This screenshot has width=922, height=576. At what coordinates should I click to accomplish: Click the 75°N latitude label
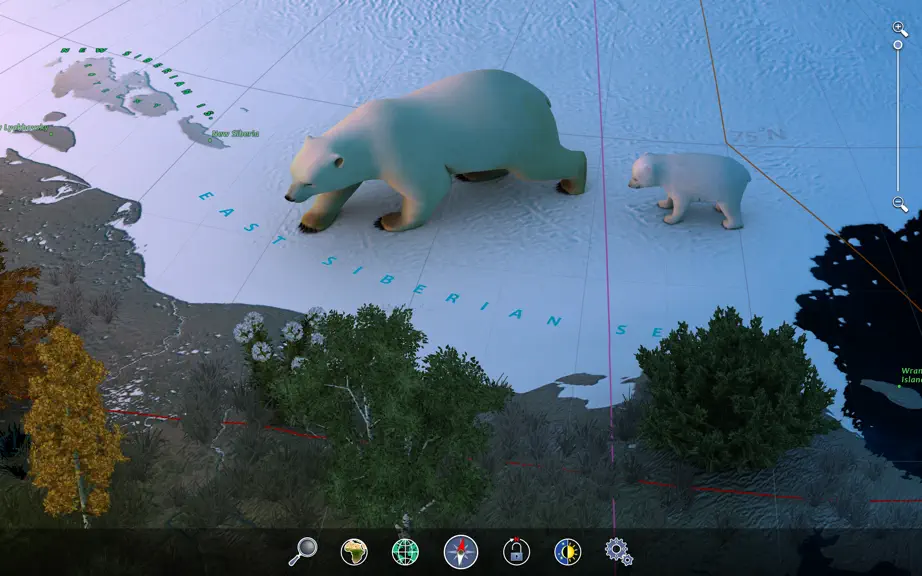(757, 135)
